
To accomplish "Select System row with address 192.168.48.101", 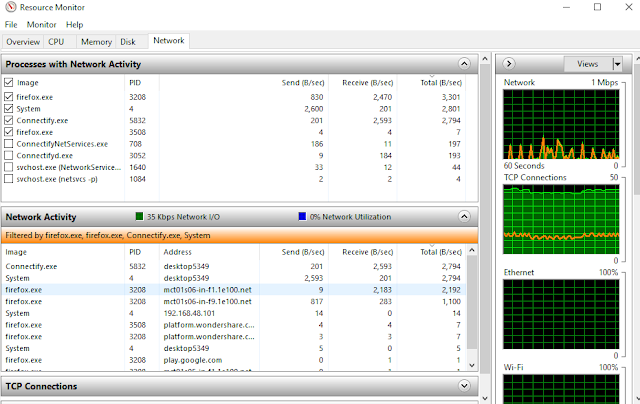I will (x=233, y=313).
